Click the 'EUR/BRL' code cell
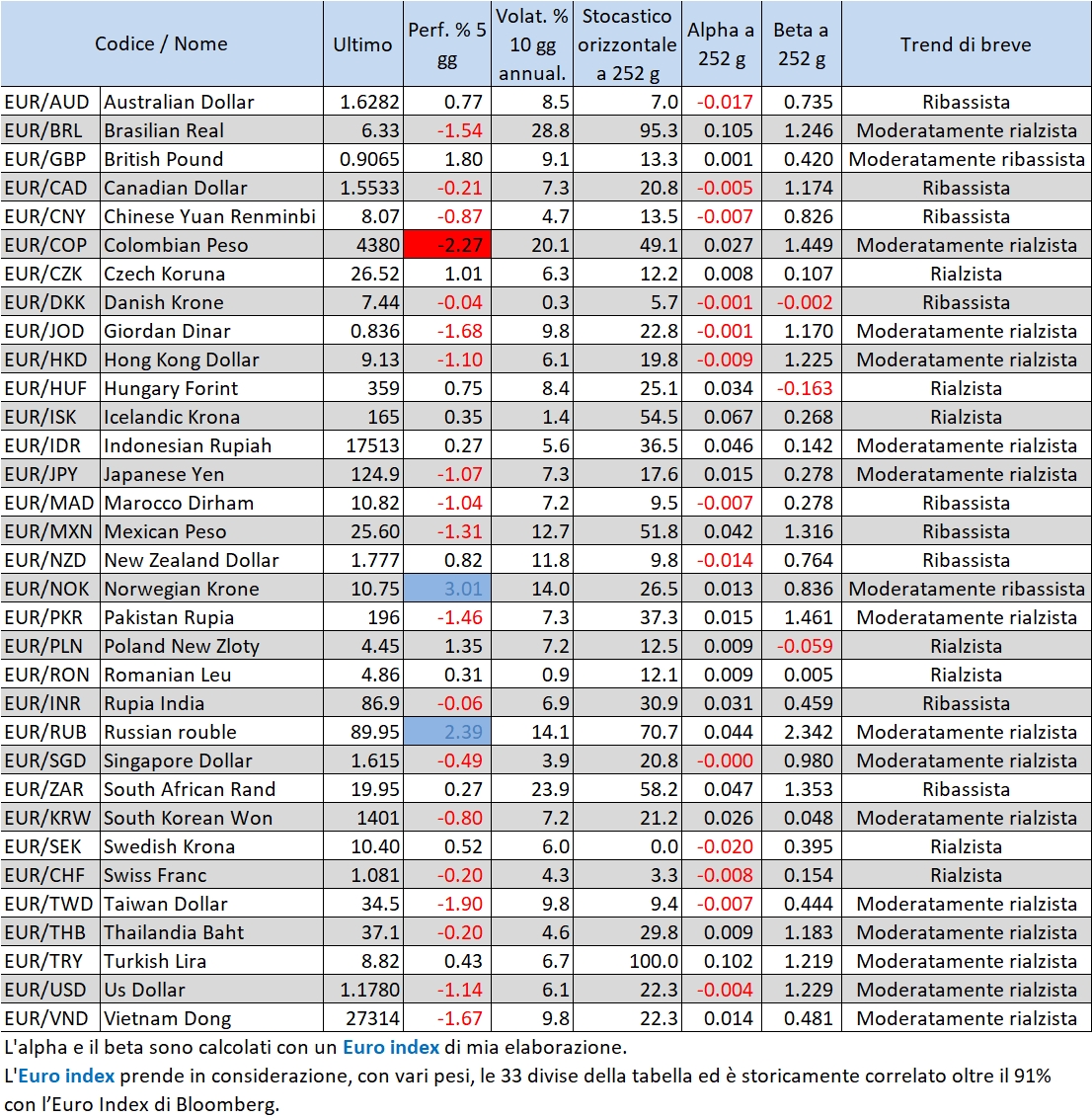This screenshot has width=1092, height=1118. (50, 130)
